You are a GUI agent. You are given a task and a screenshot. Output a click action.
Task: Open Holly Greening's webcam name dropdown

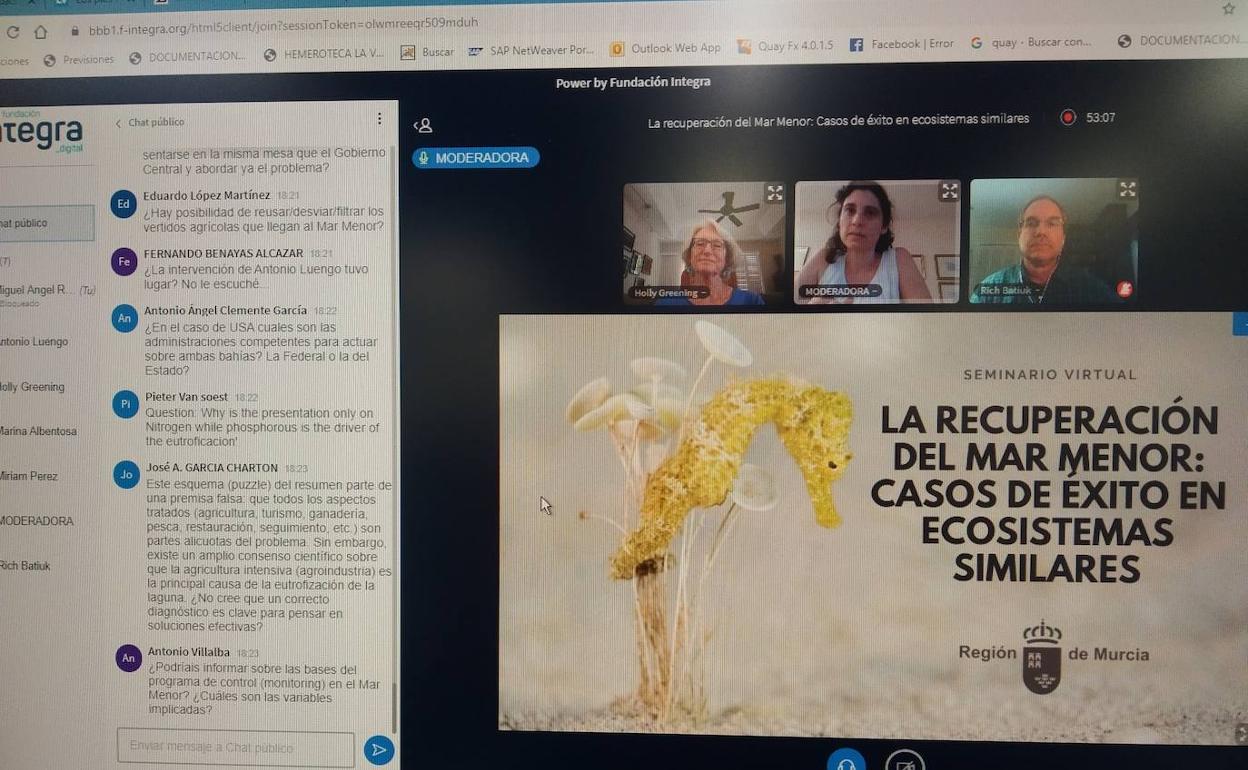click(x=670, y=293)
